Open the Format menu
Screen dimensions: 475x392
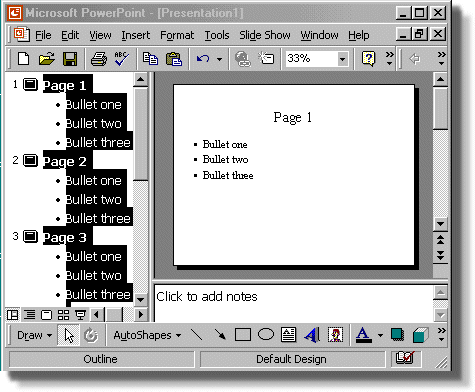[x=177, y=35]
